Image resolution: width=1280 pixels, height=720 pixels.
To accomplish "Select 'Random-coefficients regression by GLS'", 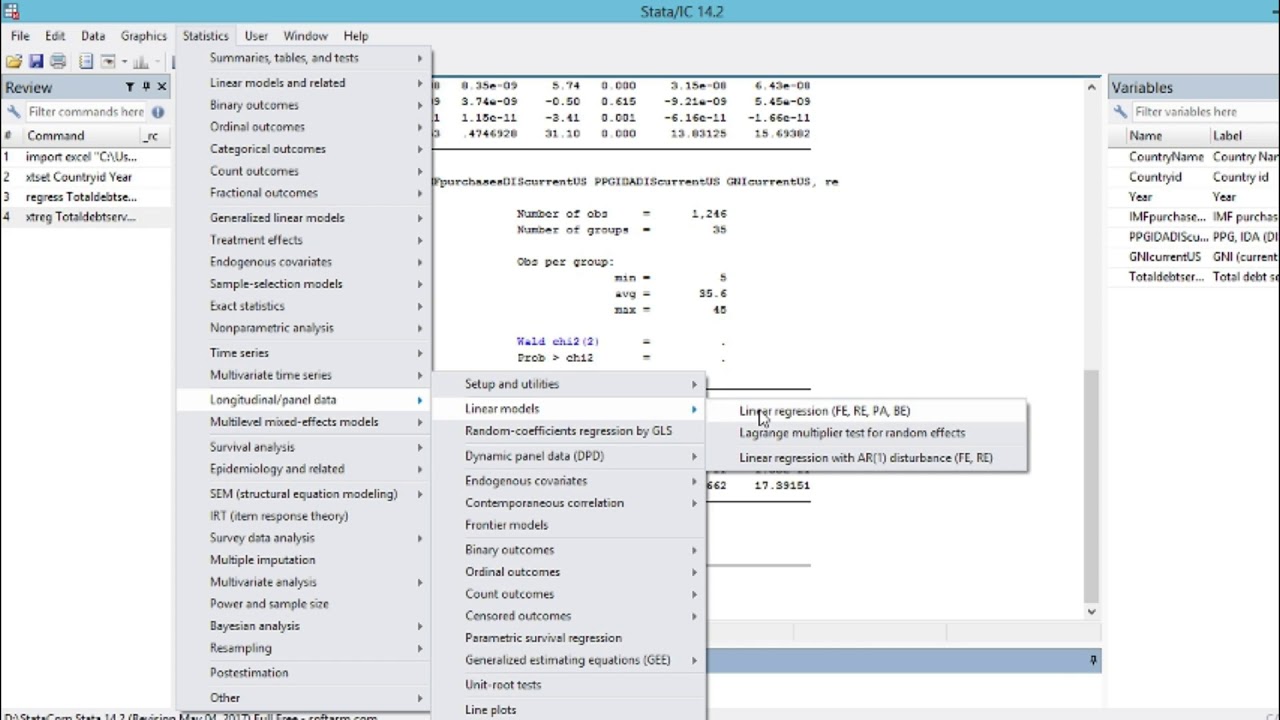I will (x=569, y=431).
